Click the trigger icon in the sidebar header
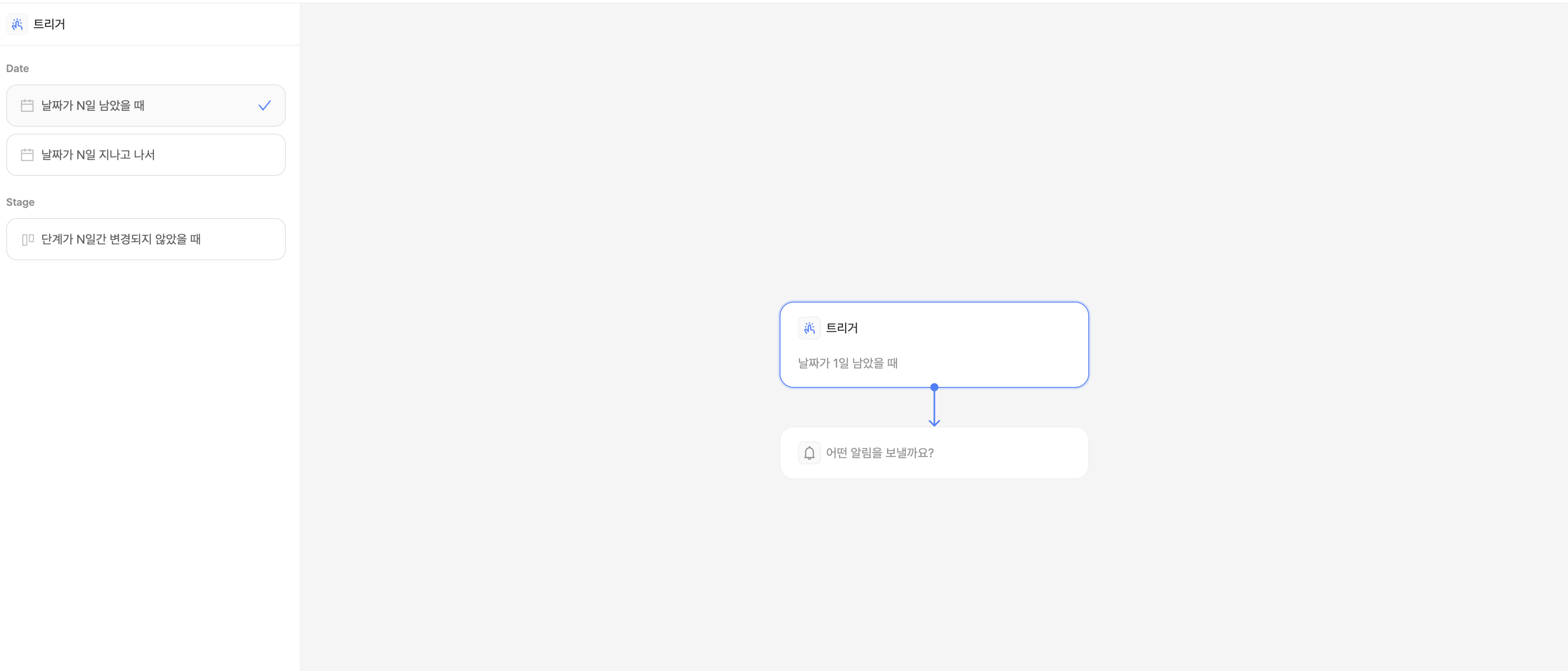Image resolution: width=1568 pixels, height=671 pixels. [17, 24]
